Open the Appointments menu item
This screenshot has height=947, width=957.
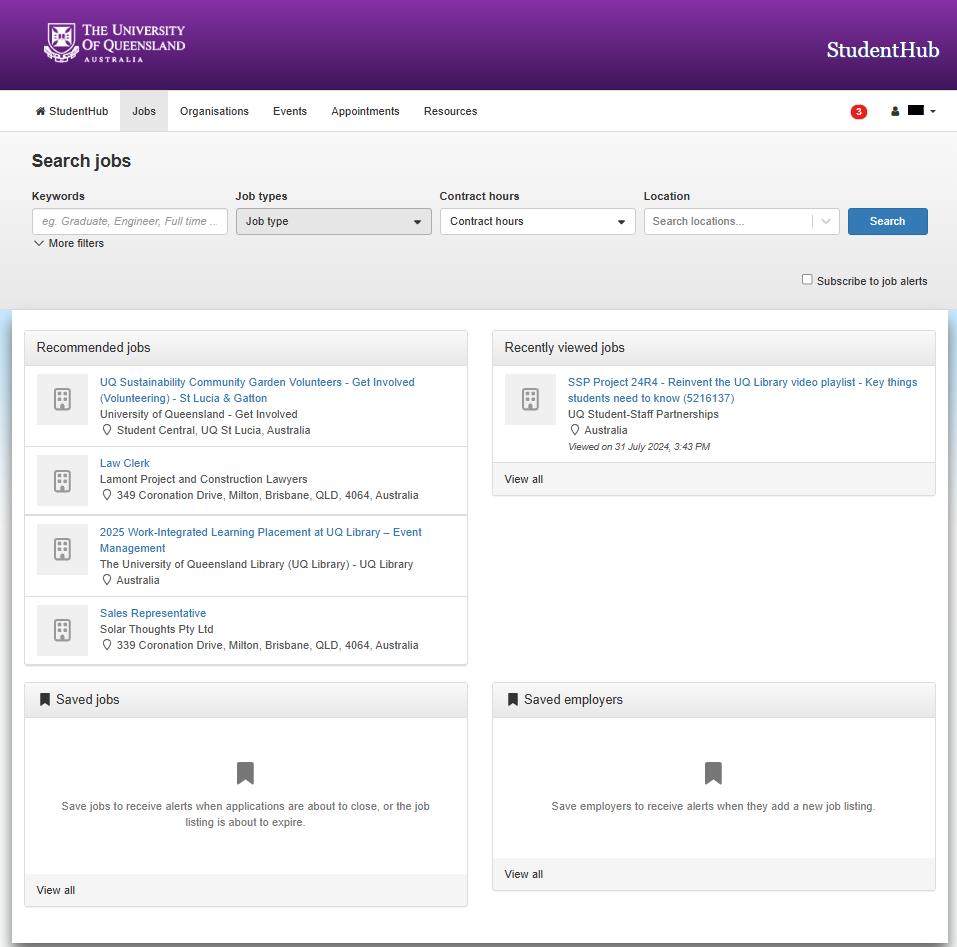[x=365, y=111]
